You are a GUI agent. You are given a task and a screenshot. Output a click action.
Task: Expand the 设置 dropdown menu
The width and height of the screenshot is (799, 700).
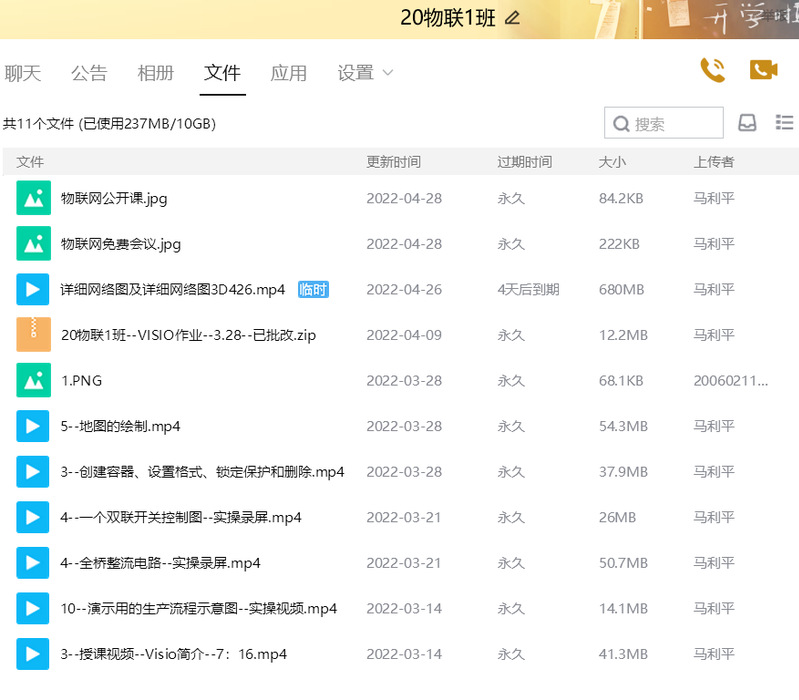[365, 73]
